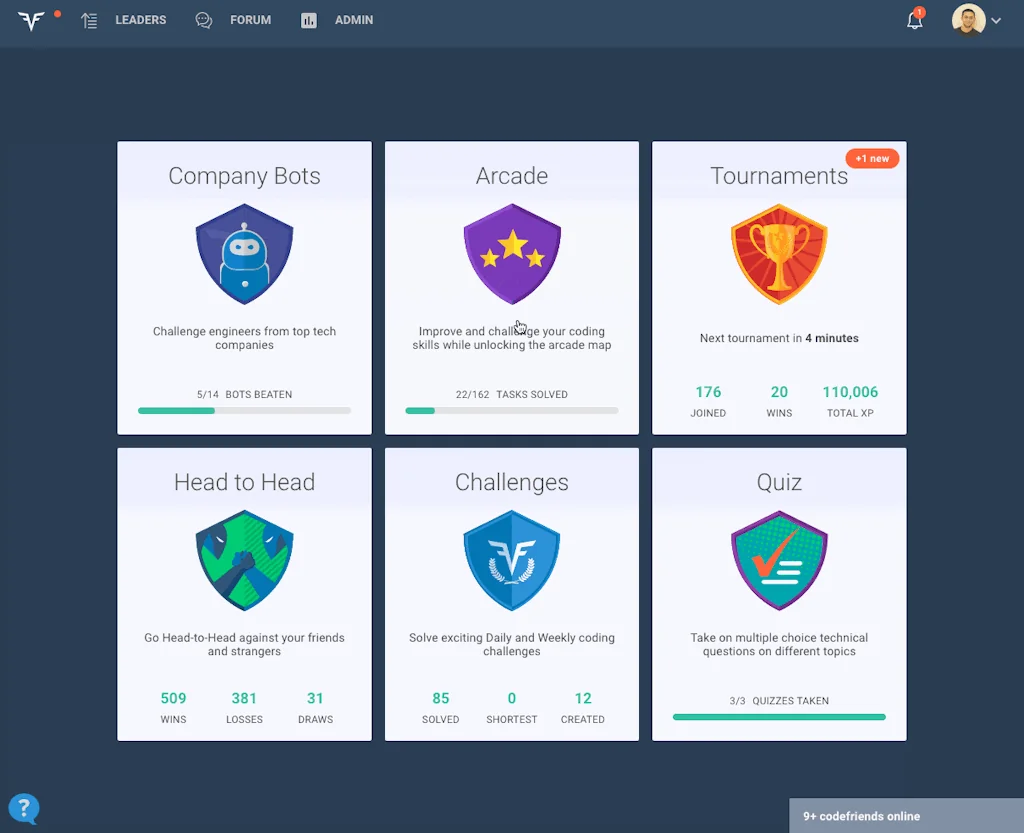Screen dimensions: 1024x833
Task: Open the Arcade card title
Action: click(x=512, y=176)
